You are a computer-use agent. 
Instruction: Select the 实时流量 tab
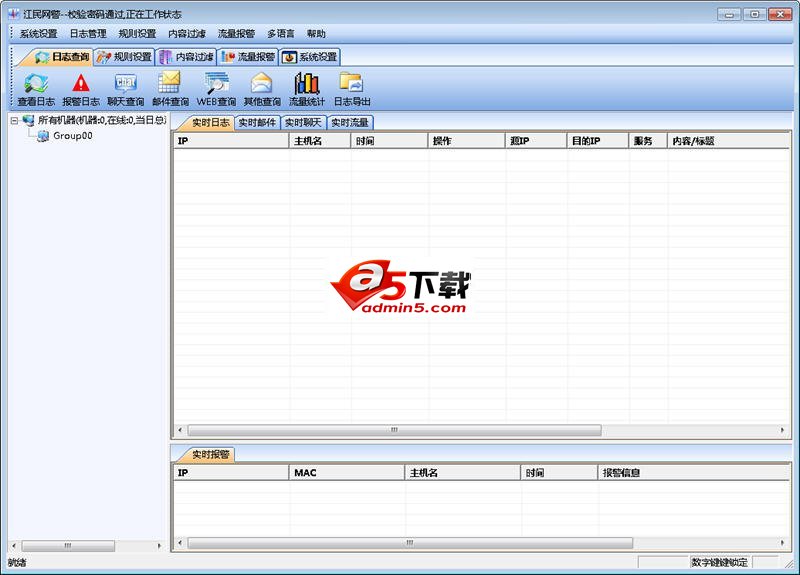pyautogui.click(x=350, y=122)
